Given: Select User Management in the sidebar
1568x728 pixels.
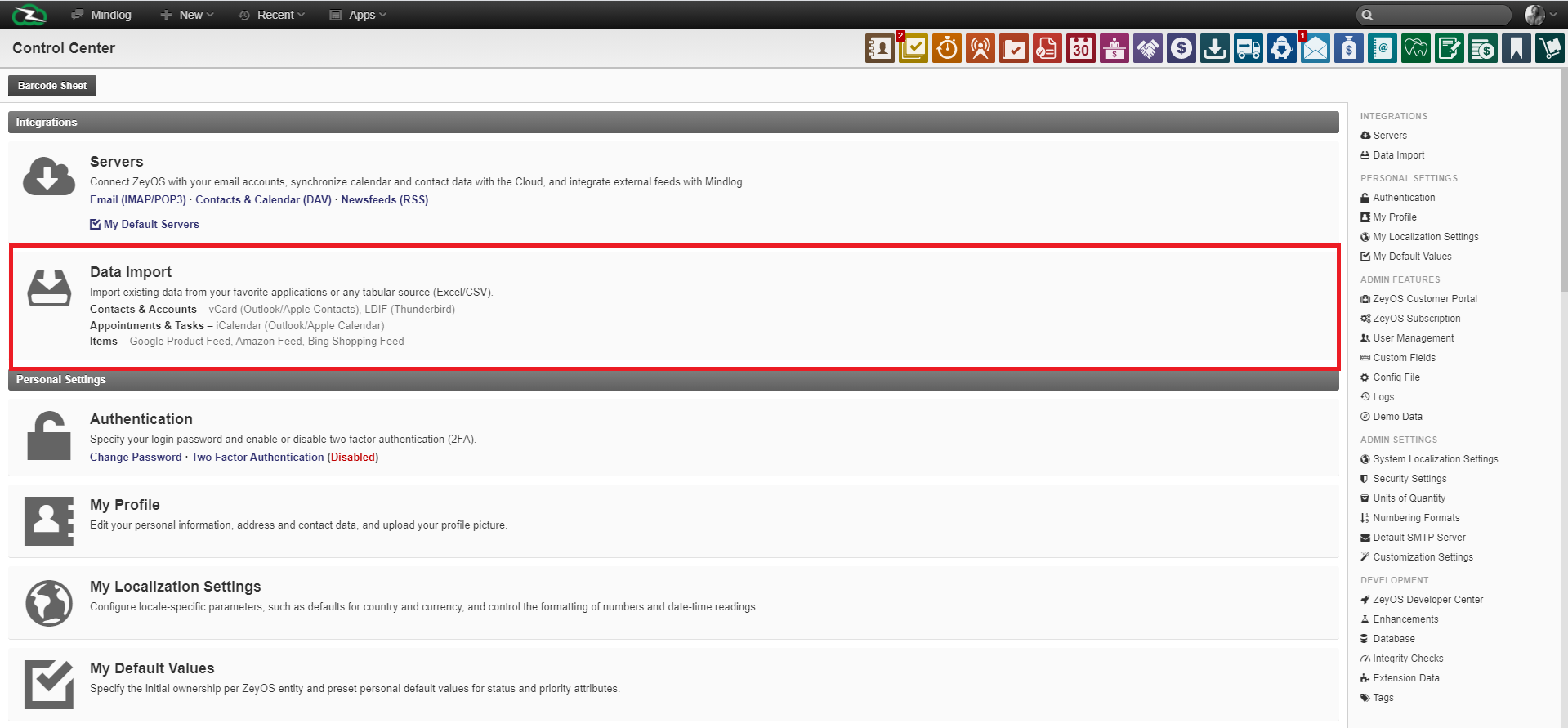Looking at the screenshot, I should click(x=1413, y=338).
